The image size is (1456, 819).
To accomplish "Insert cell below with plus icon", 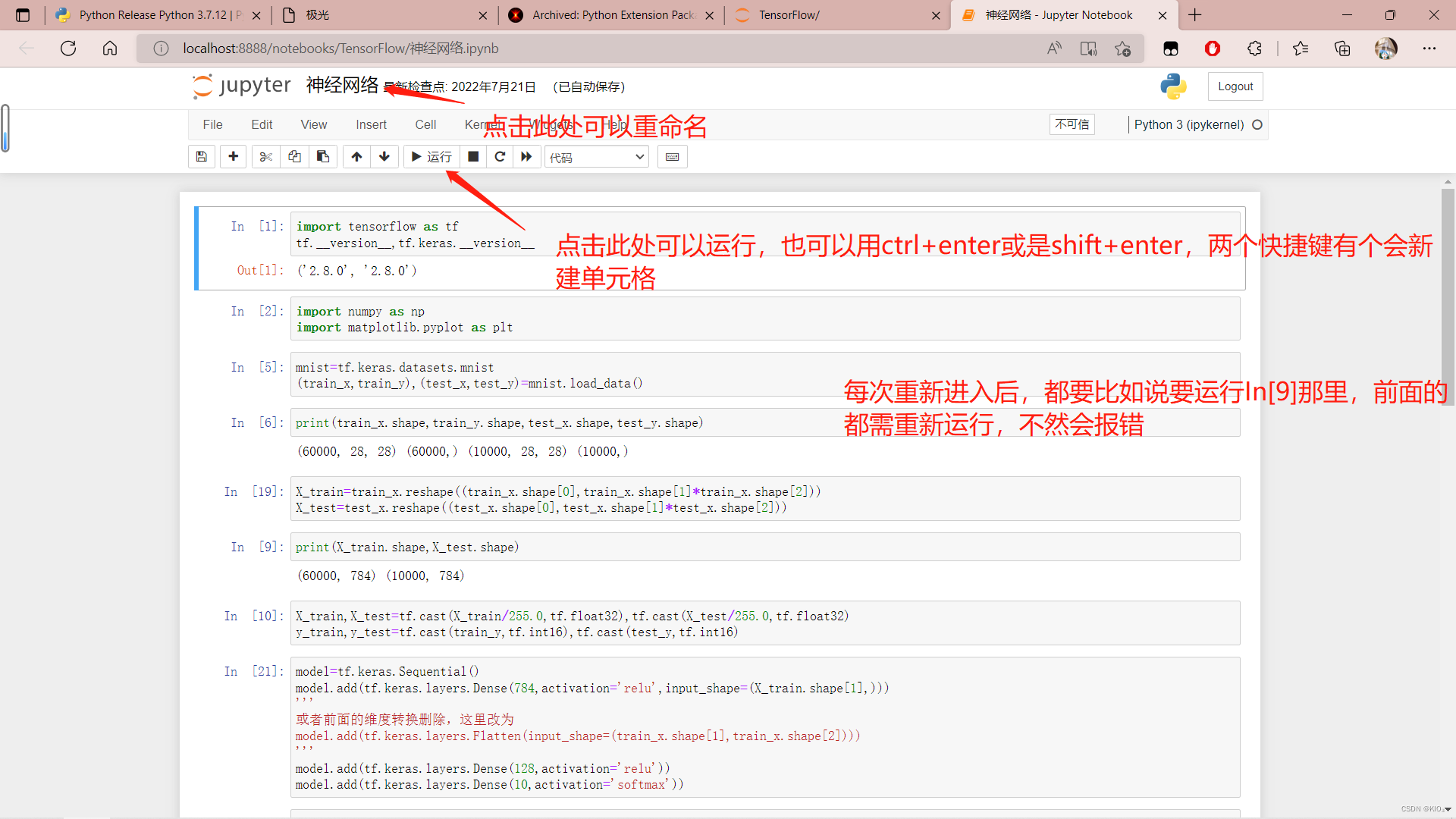I will [234, 157].
